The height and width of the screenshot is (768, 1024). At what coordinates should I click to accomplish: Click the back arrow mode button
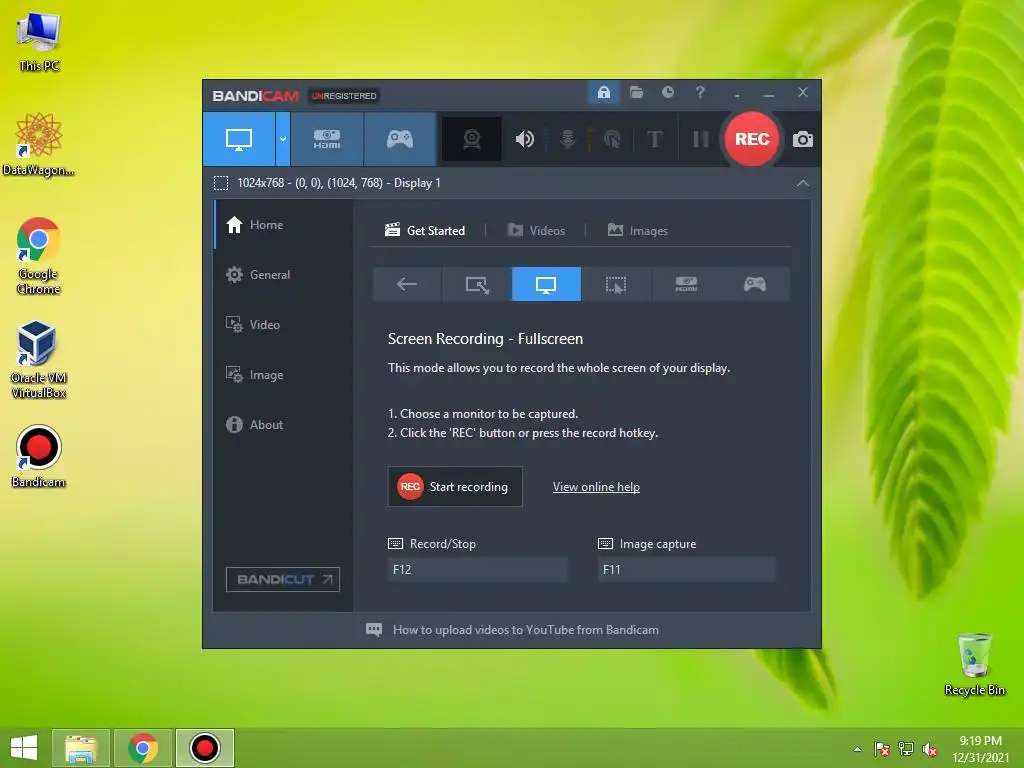click(407, 284)
